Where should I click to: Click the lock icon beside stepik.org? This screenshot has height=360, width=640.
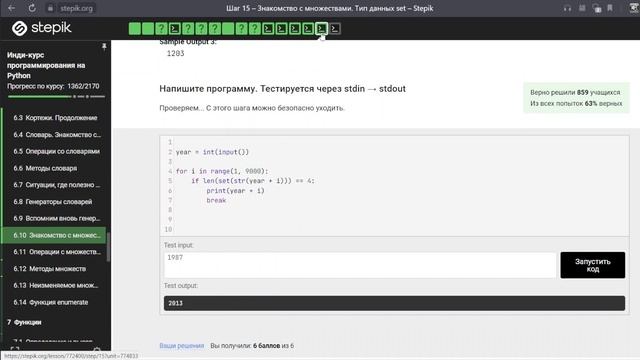[50, 8]
